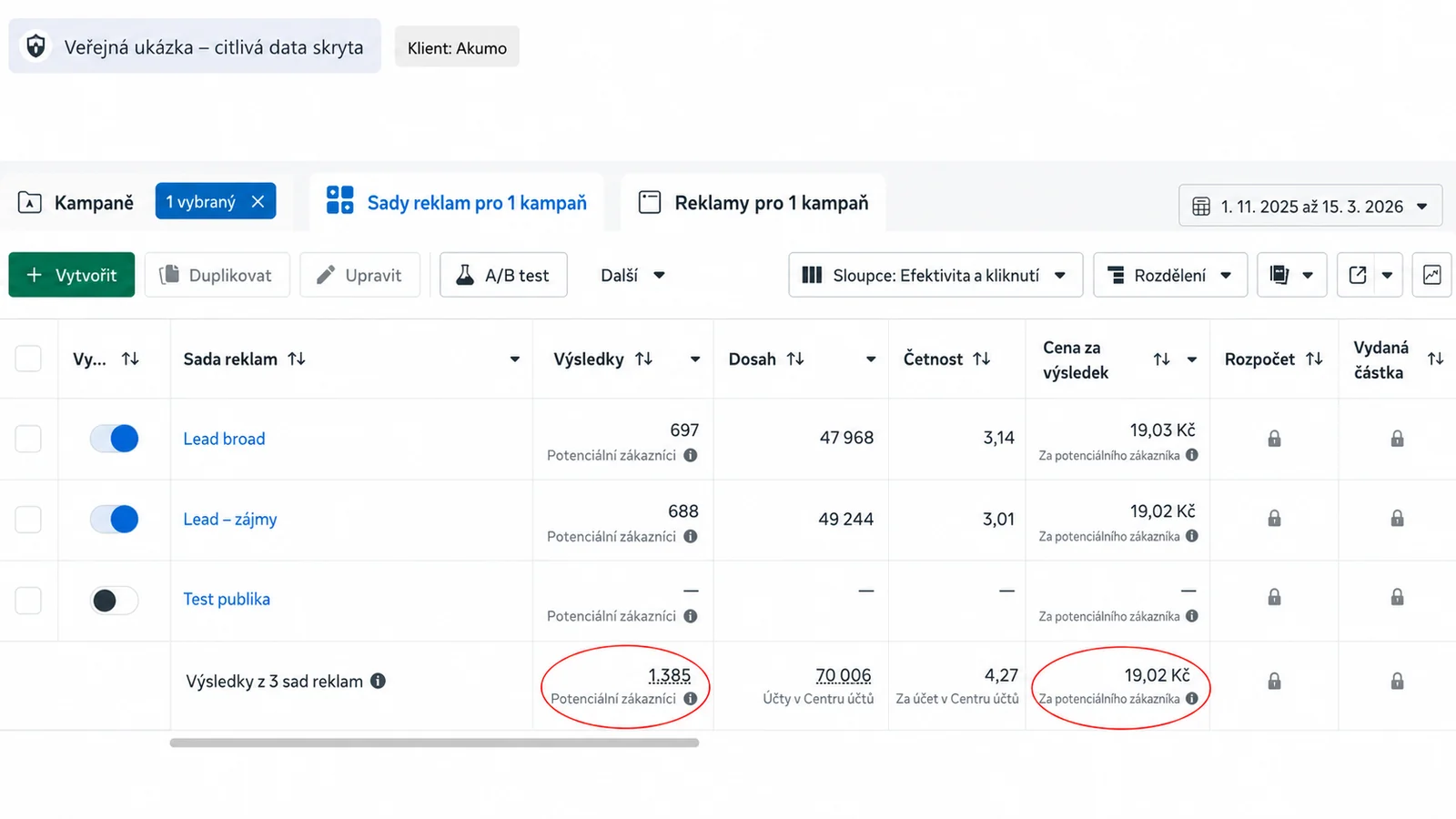Click the Duplikovat button
Image resolution: width=1456 pixels, height=819 pixels.
(217, 275)
